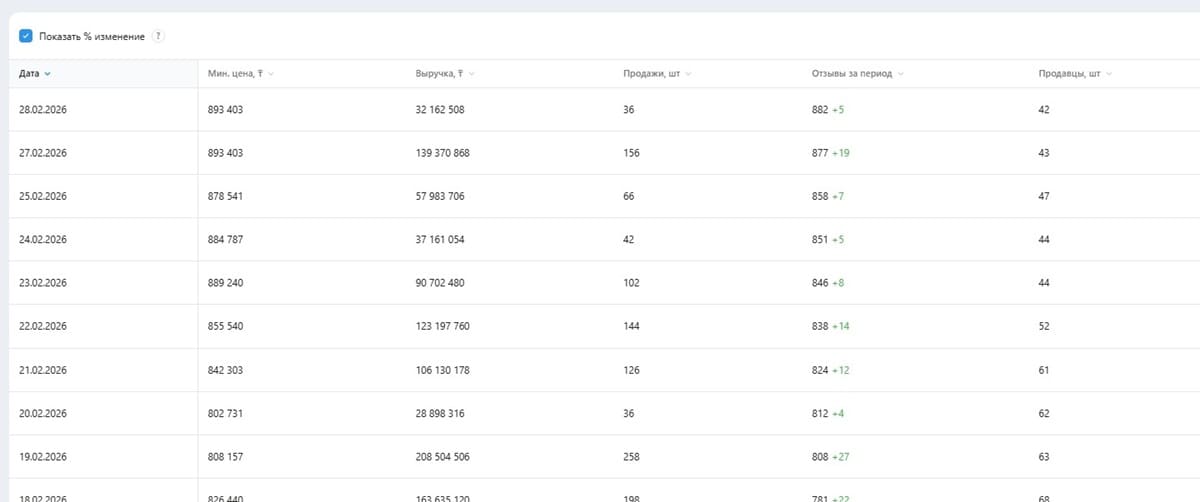This screenshot has height=502, width=1200.
Task: Select date cell 24.02.2026
Action: (43, 240)
